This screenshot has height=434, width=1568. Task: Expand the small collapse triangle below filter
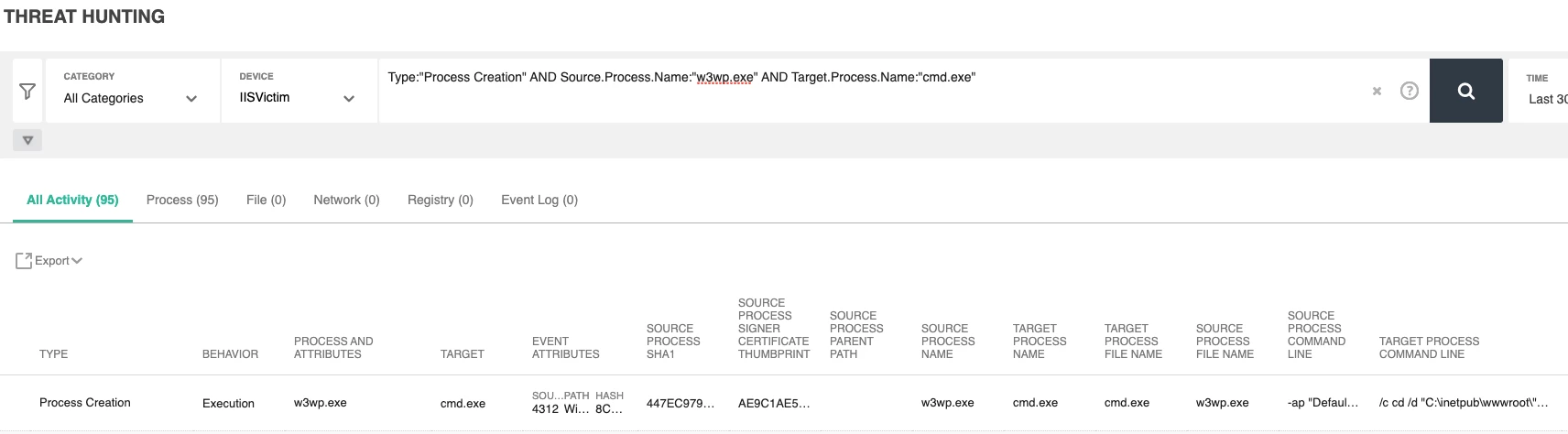pyautogui.click(x=27, y=140)
